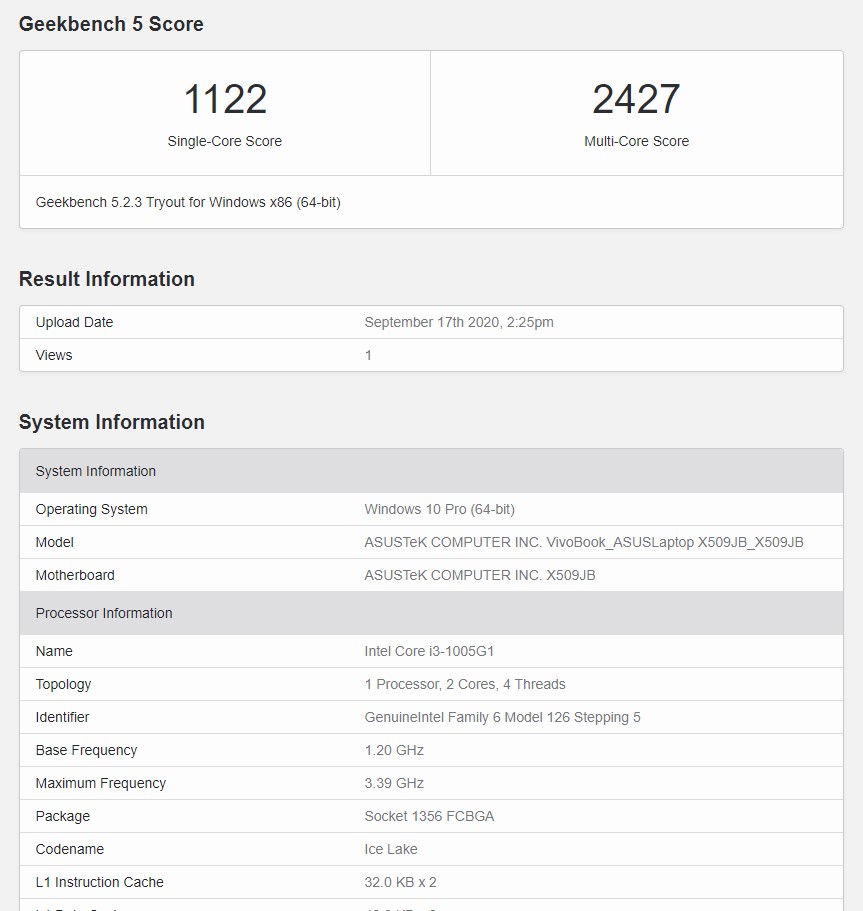Click the Codename row label
The image size is (863, 911).
click(x=70, y=849)
